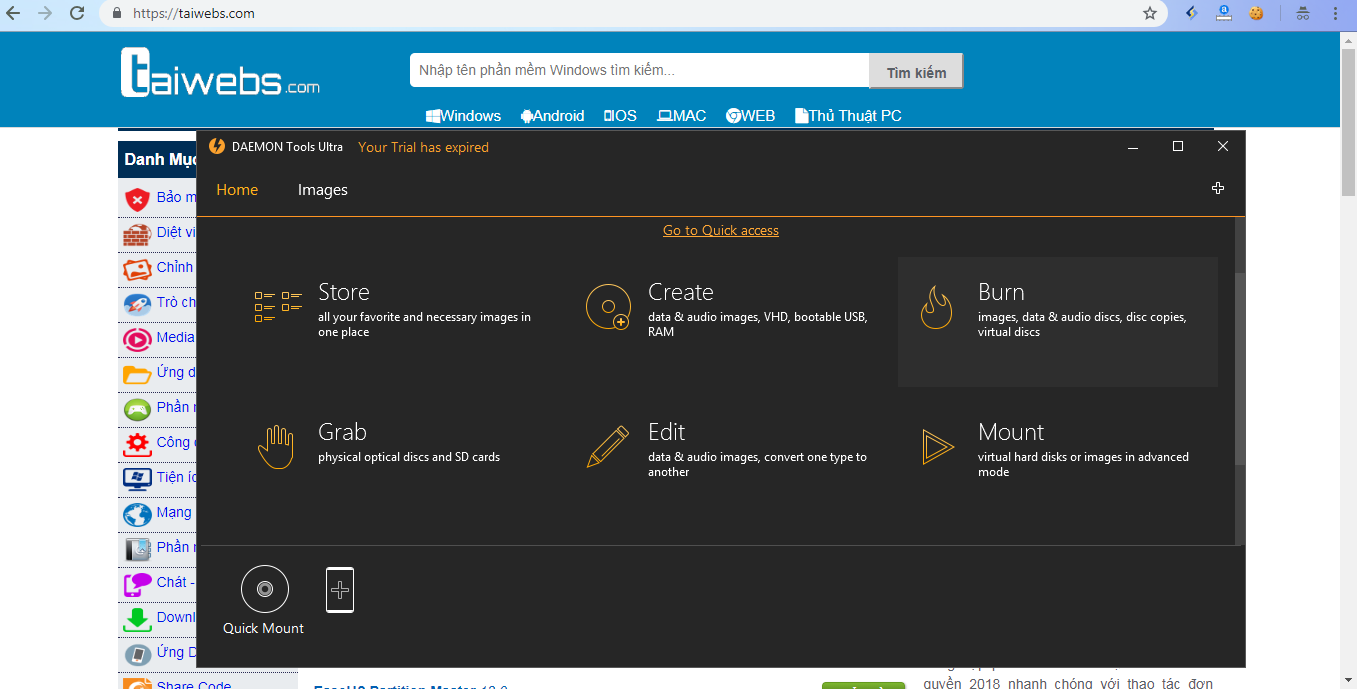Open the Go to Quick access link
Viewport: 1357px width, 689px height.
(720, 231)
